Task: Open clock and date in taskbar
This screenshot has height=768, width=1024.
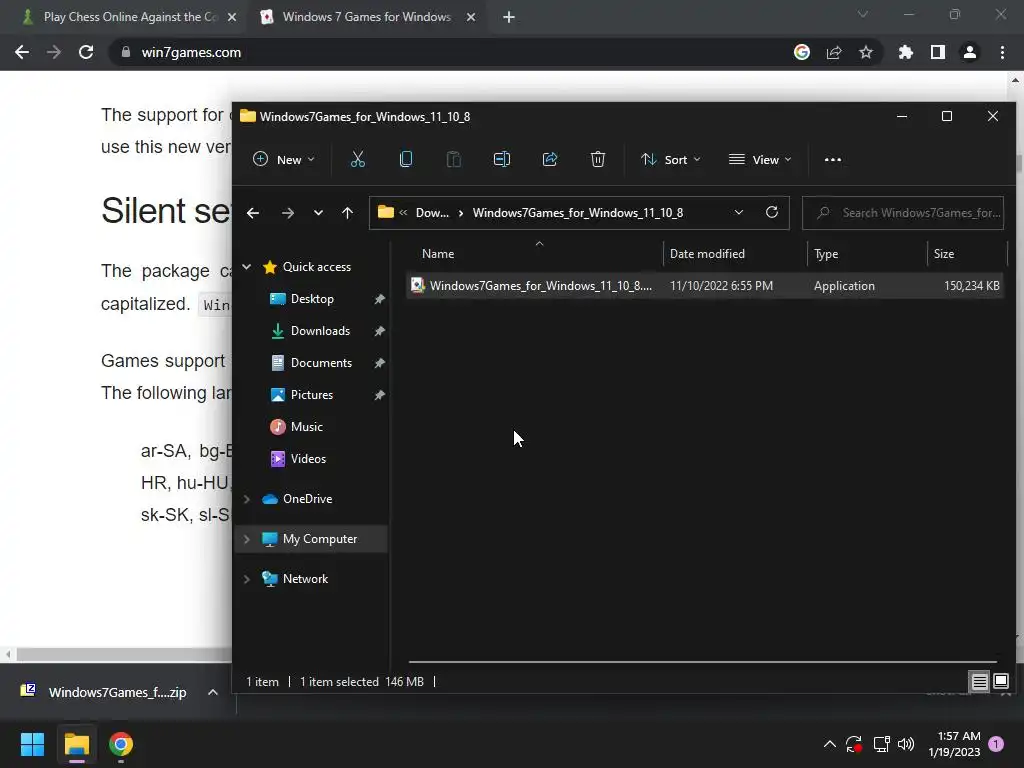Action: coord(955,744)
